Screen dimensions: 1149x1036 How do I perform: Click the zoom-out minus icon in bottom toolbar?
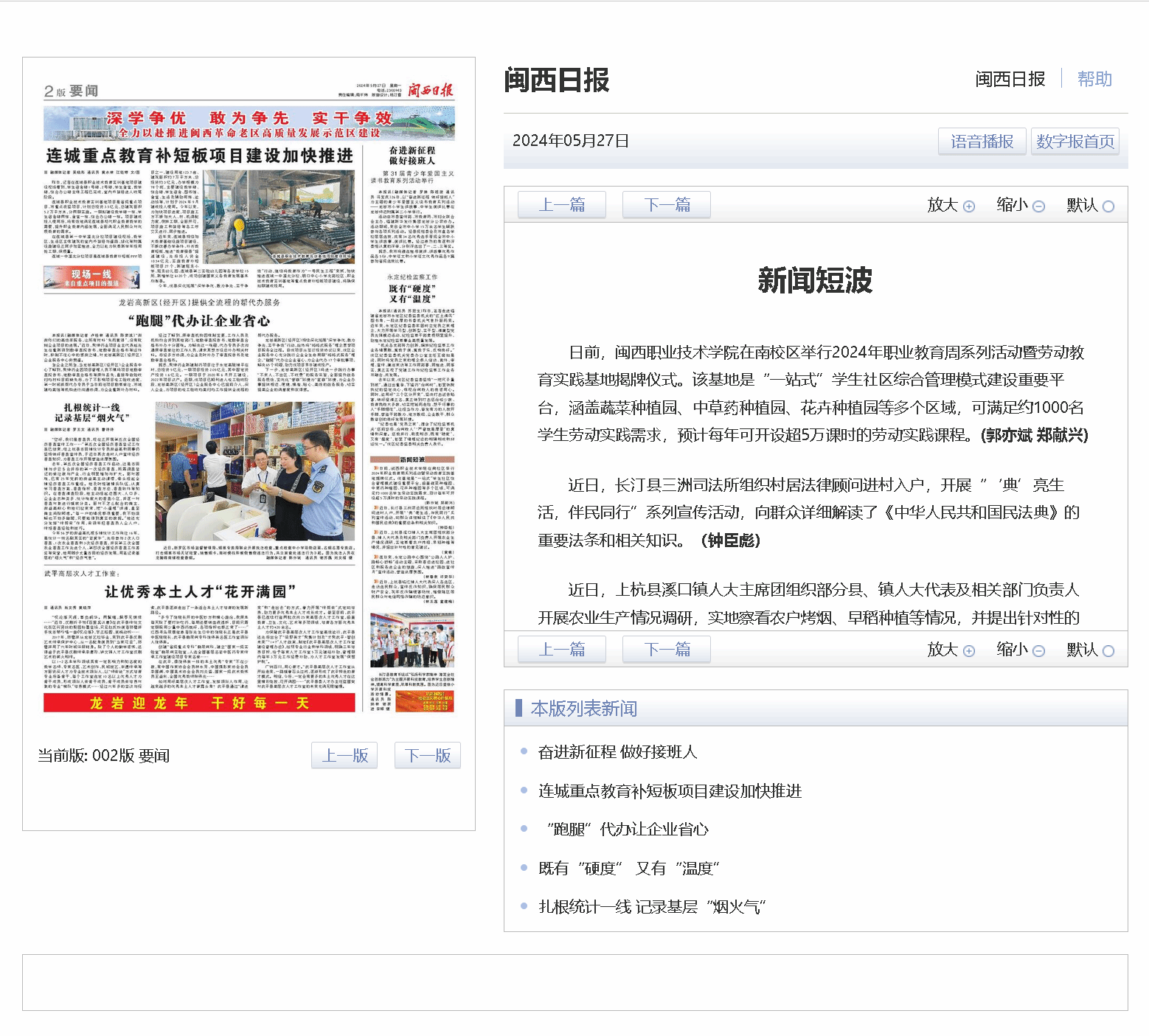(x=1039, y=651)
